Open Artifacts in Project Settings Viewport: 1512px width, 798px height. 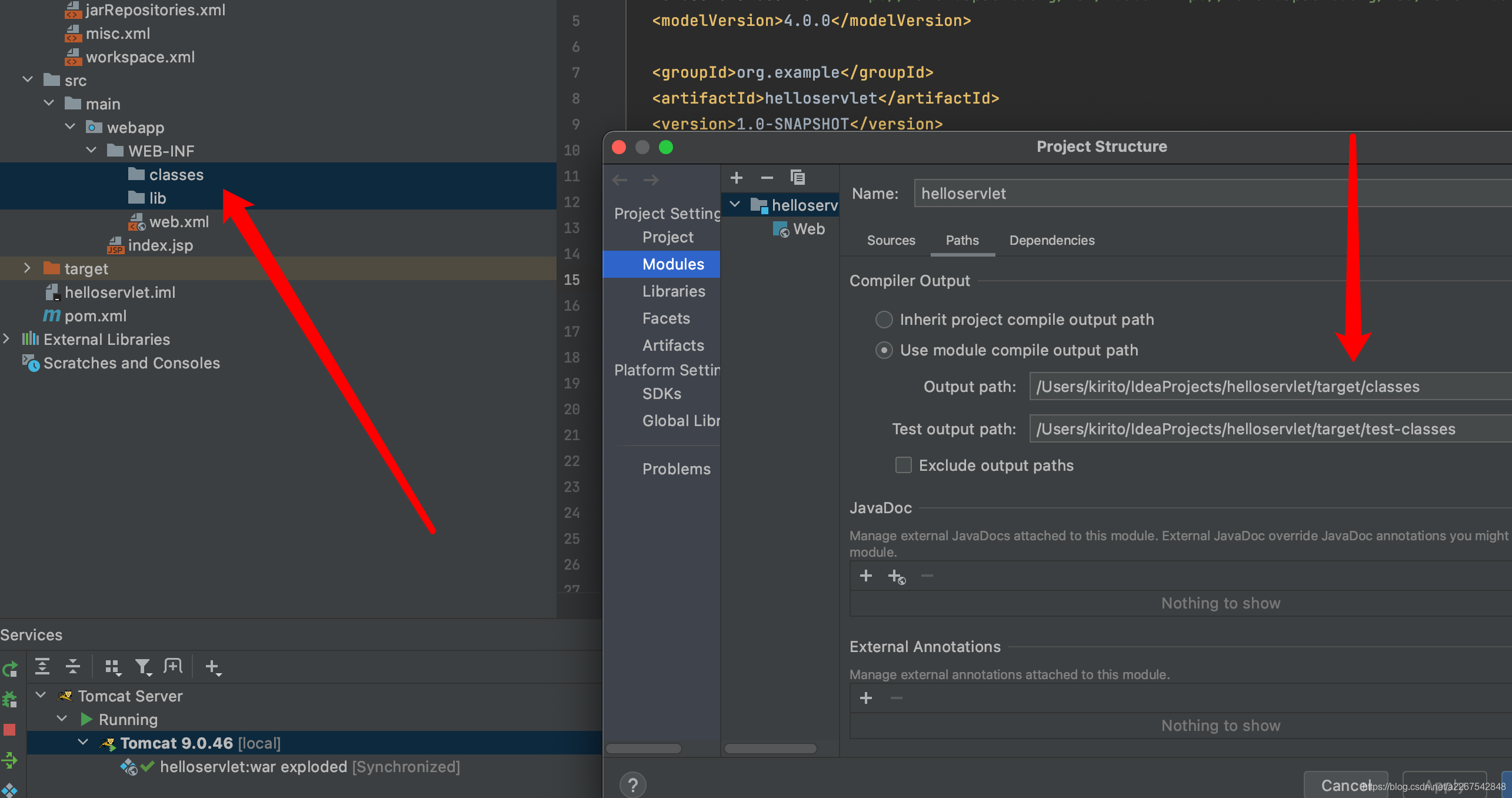672,345
